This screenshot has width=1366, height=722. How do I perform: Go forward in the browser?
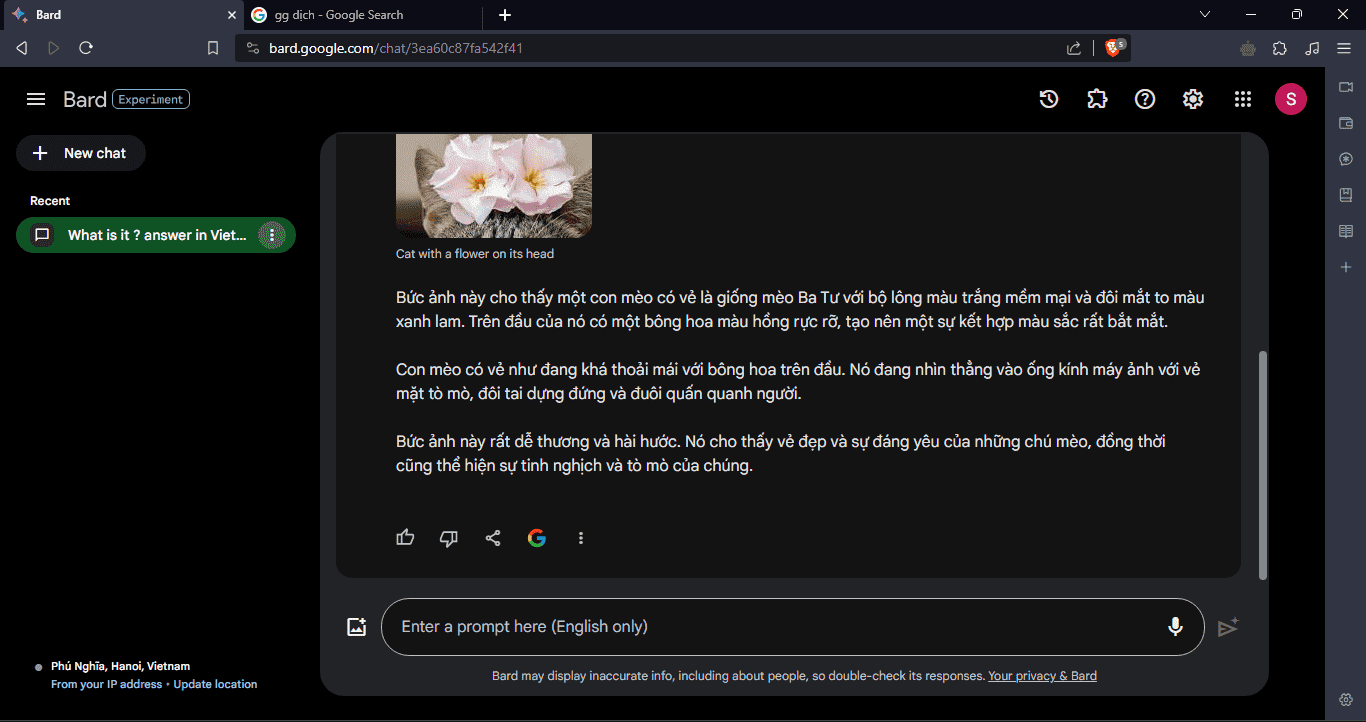click(54, 48)
